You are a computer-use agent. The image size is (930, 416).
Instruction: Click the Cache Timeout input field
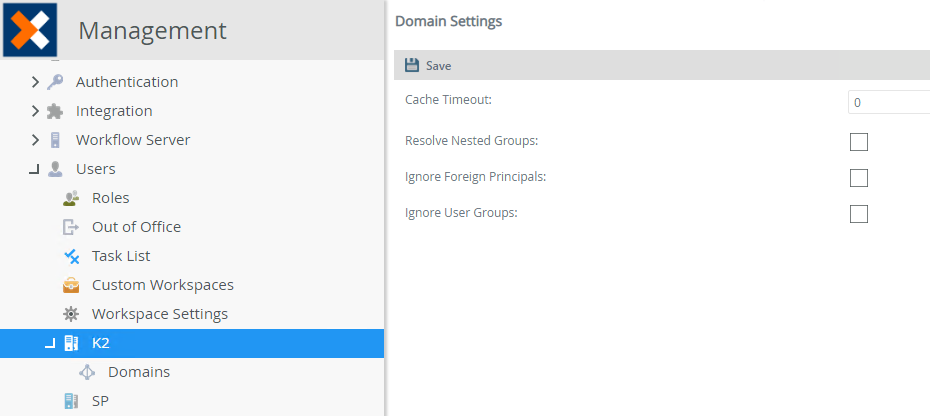pos(888,103)
